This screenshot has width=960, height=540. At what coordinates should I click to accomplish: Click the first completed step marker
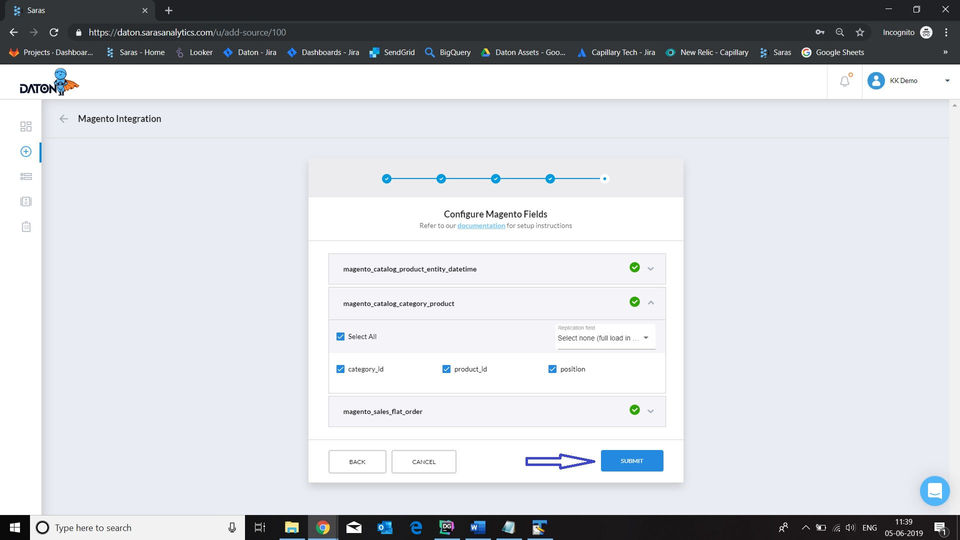386,179
